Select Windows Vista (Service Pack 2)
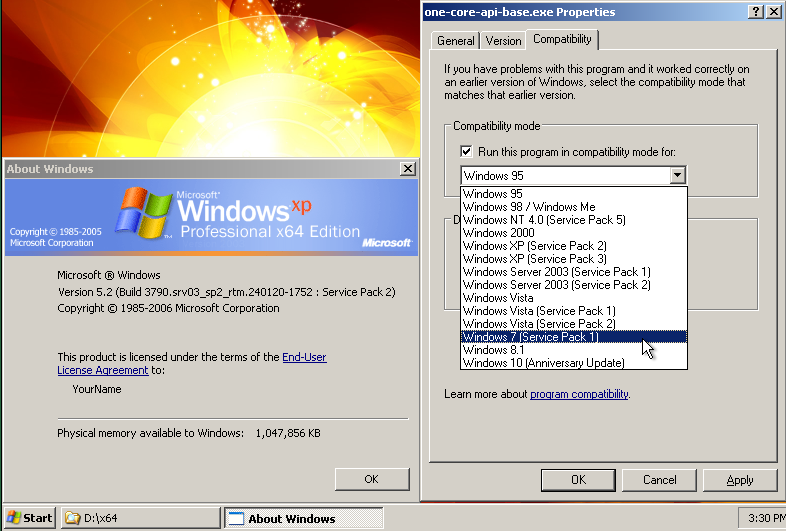Screen dimensions: 786x531 click(573, 324)
